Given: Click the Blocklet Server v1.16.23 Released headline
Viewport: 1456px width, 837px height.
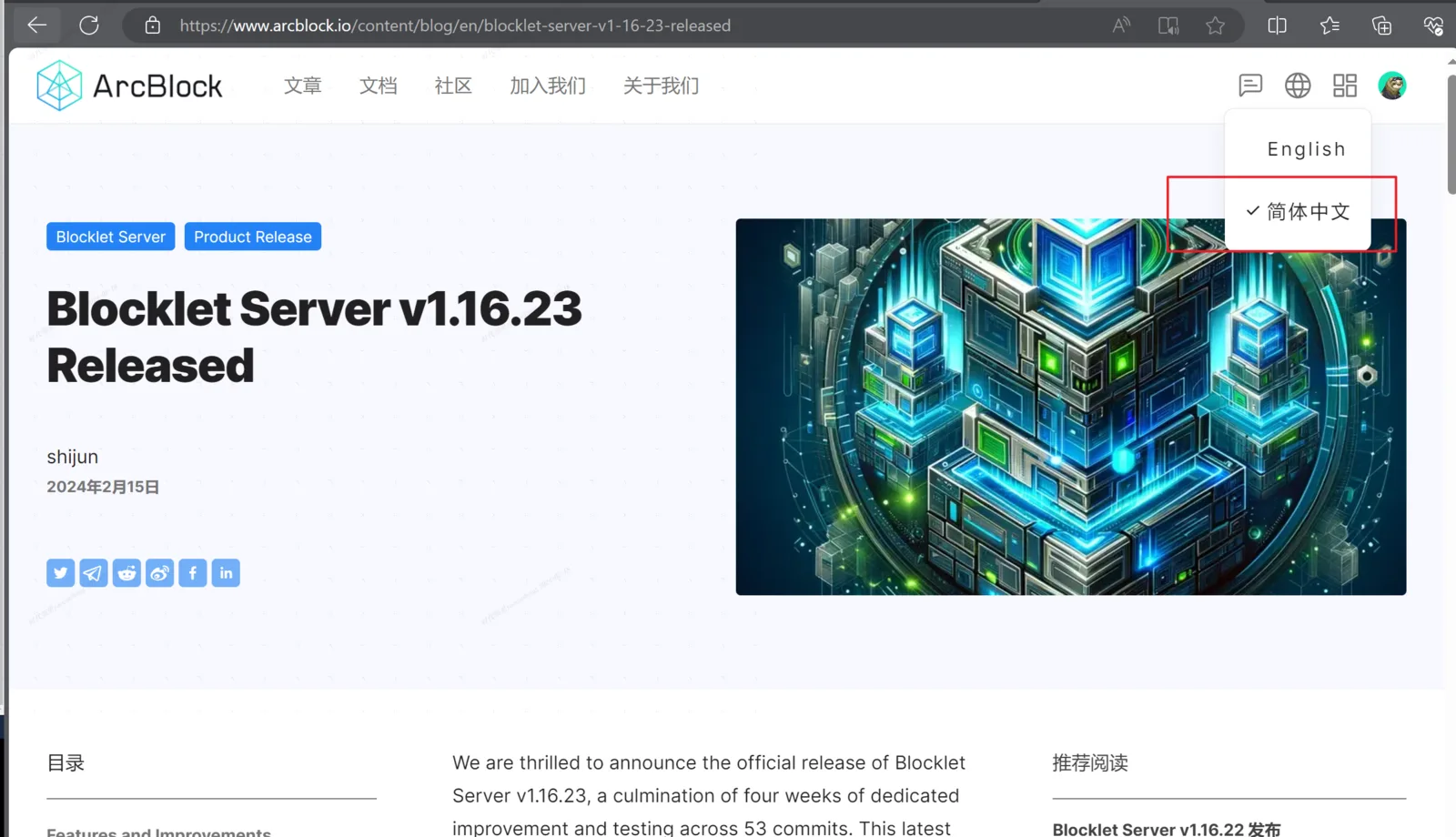Looking at the screenshot, I should pos(314,337).
